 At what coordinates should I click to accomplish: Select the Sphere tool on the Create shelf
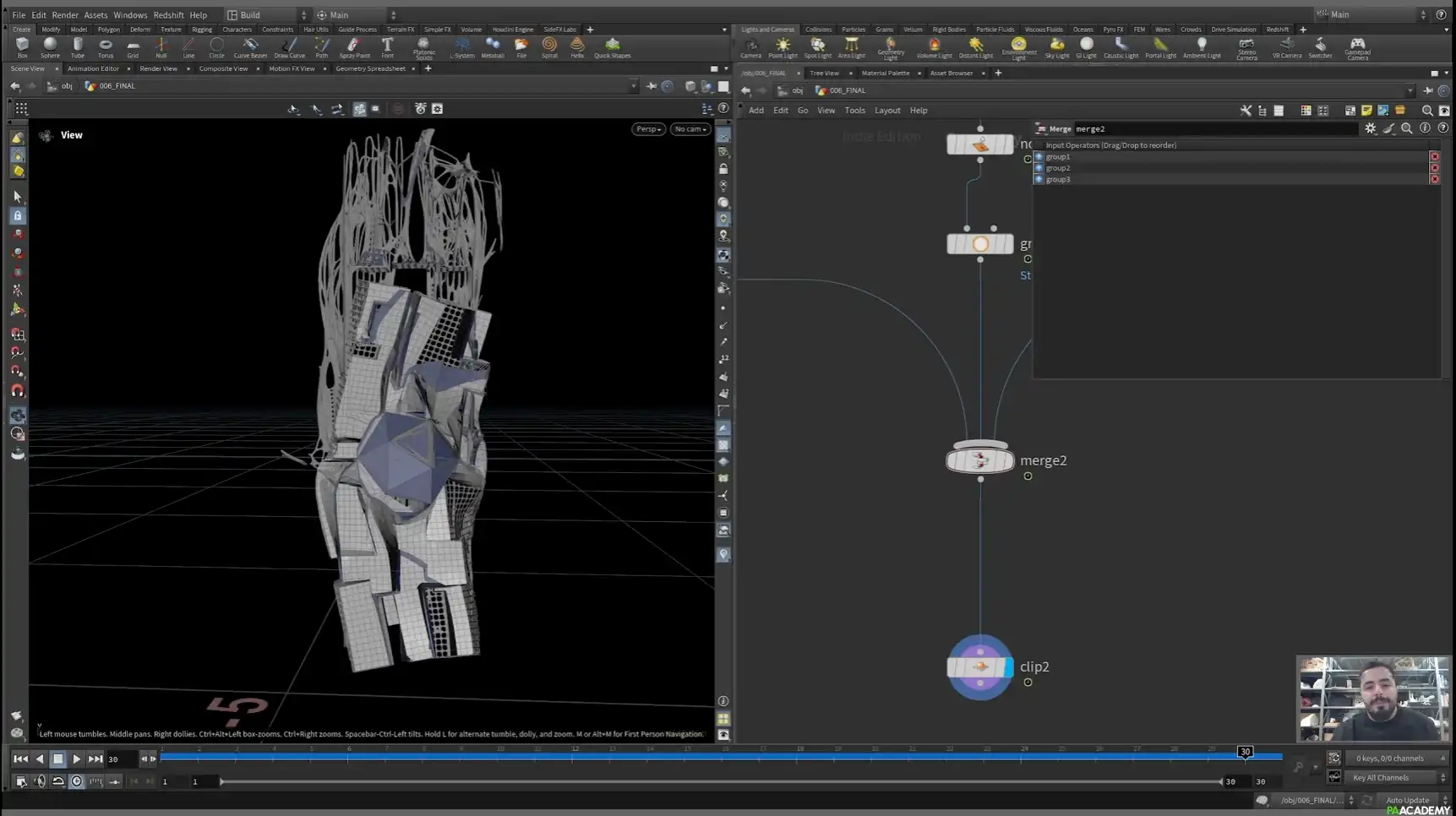(x=50, y=46)
